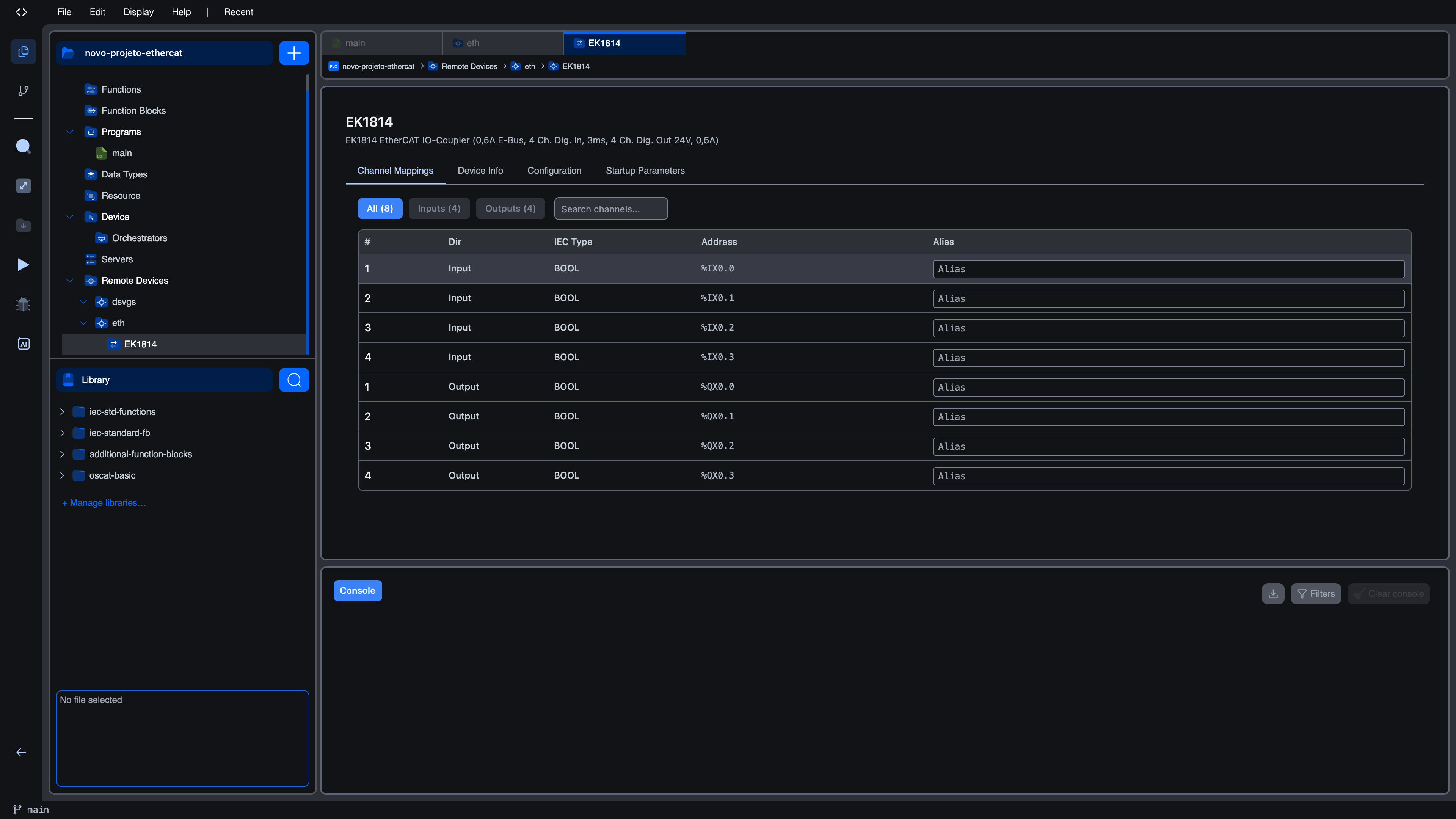Switch to the Device Info tab
The width and height of the screenshot is (1456, 819).
tap(480, 171)
